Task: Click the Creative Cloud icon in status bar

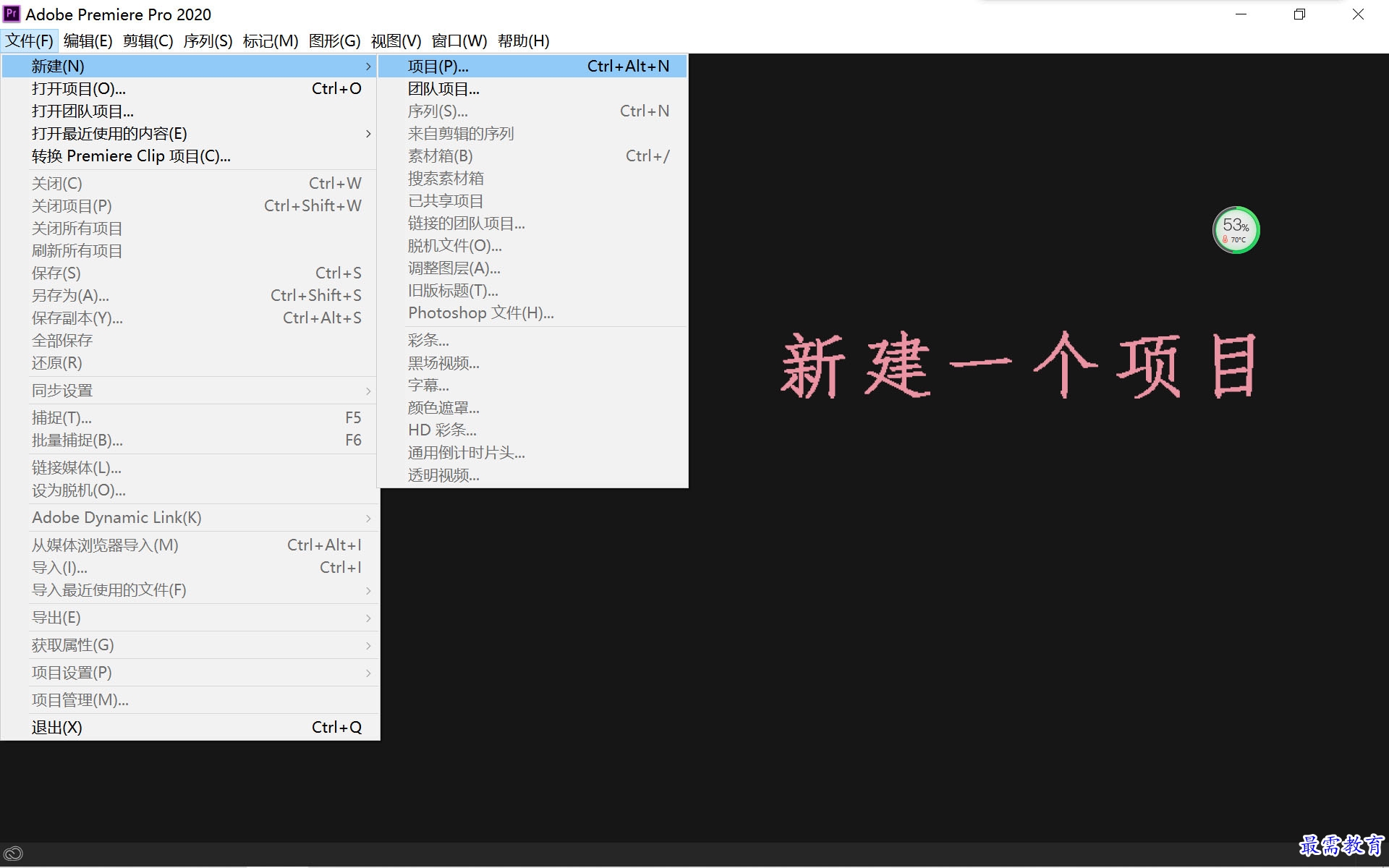Action: pyautogui.click(x=13, y=854)
